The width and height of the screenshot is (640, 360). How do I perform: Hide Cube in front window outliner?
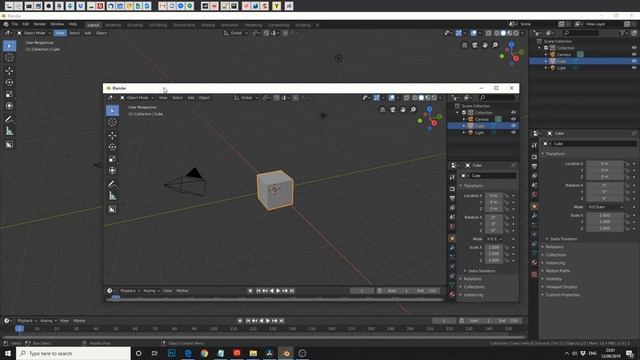[x=513, y=126]
